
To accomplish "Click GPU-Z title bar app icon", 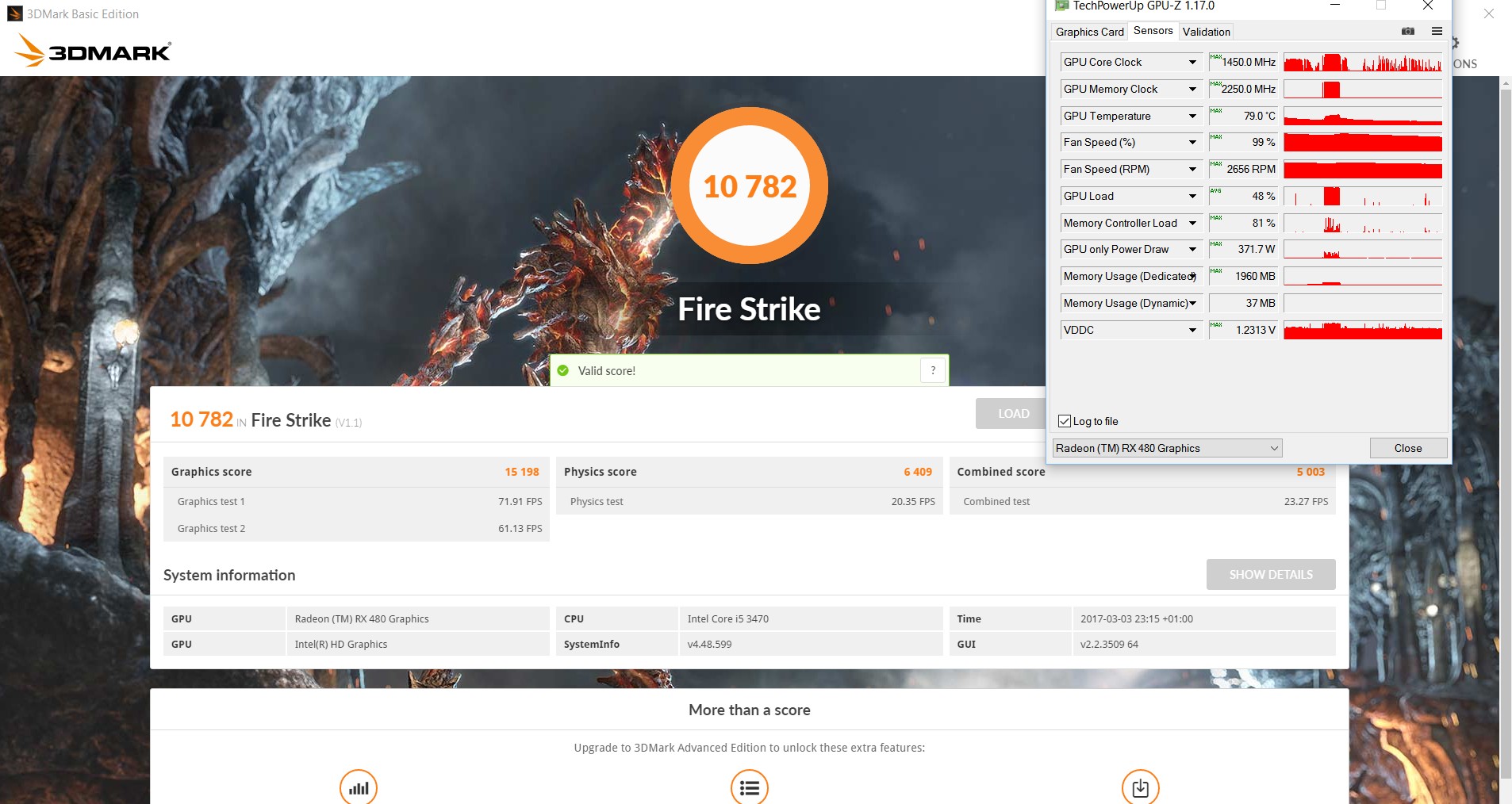I will pos(1061,6).
